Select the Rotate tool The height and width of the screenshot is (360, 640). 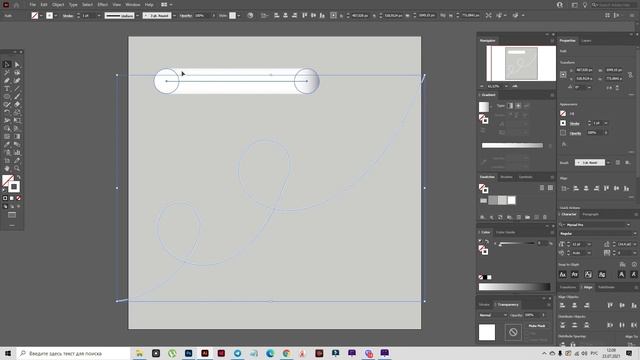tap(7, 112)
